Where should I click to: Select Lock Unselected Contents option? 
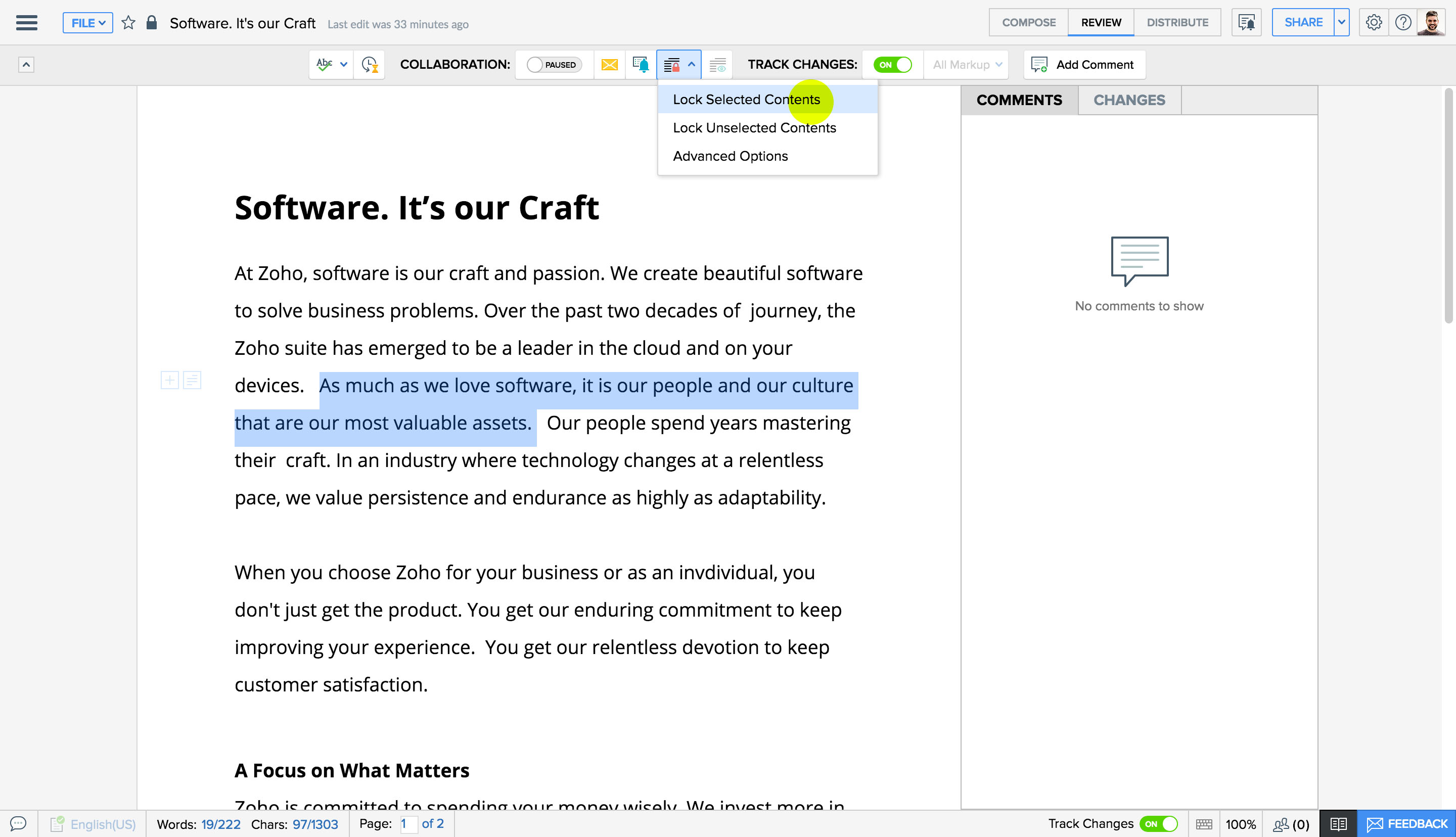tap(754, 127)
